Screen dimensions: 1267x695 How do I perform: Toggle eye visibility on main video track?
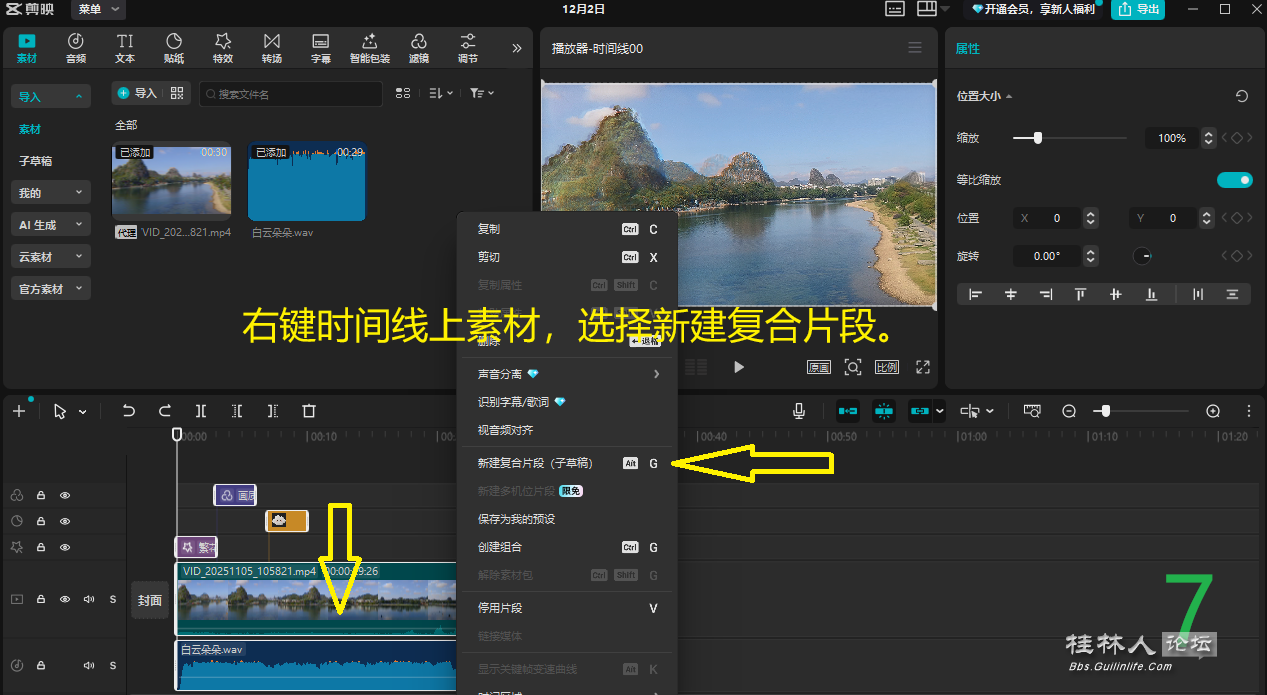coord(65,599)
